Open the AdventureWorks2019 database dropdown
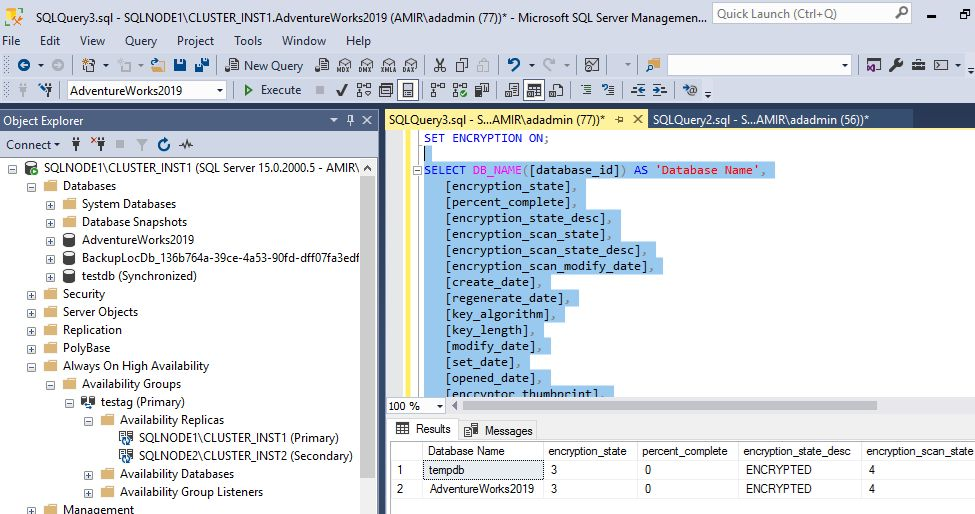The image size is (975, 514). (x=220, y=90)
